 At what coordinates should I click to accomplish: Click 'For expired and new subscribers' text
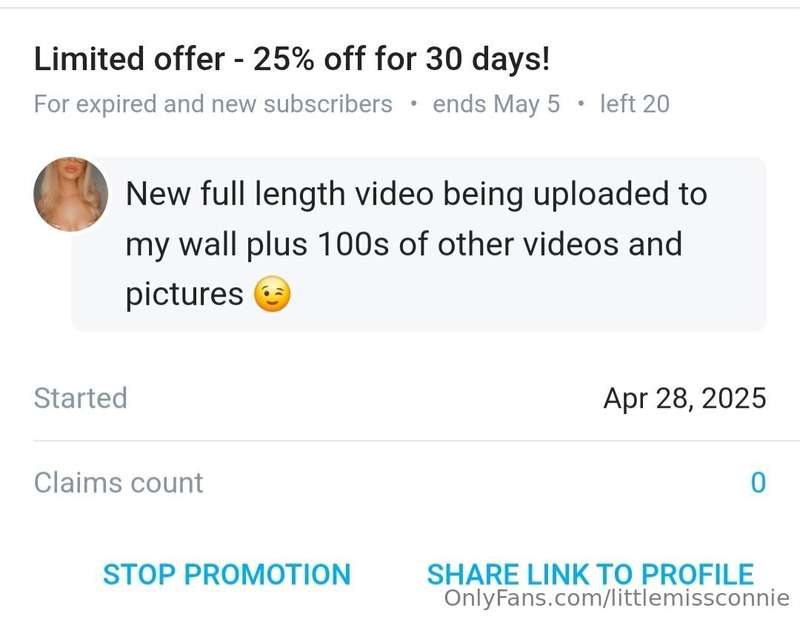(213, 104)
